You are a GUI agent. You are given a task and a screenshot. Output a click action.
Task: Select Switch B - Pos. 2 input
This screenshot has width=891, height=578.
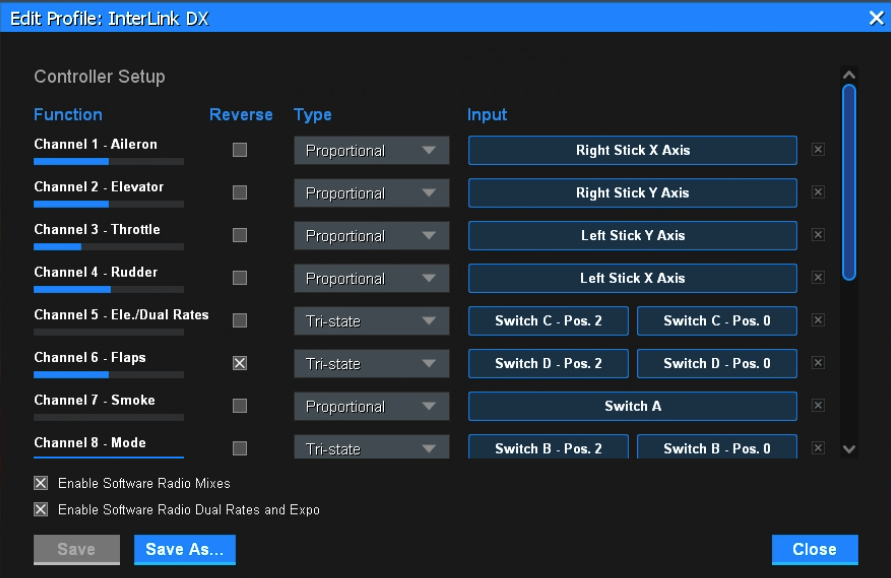548,447
